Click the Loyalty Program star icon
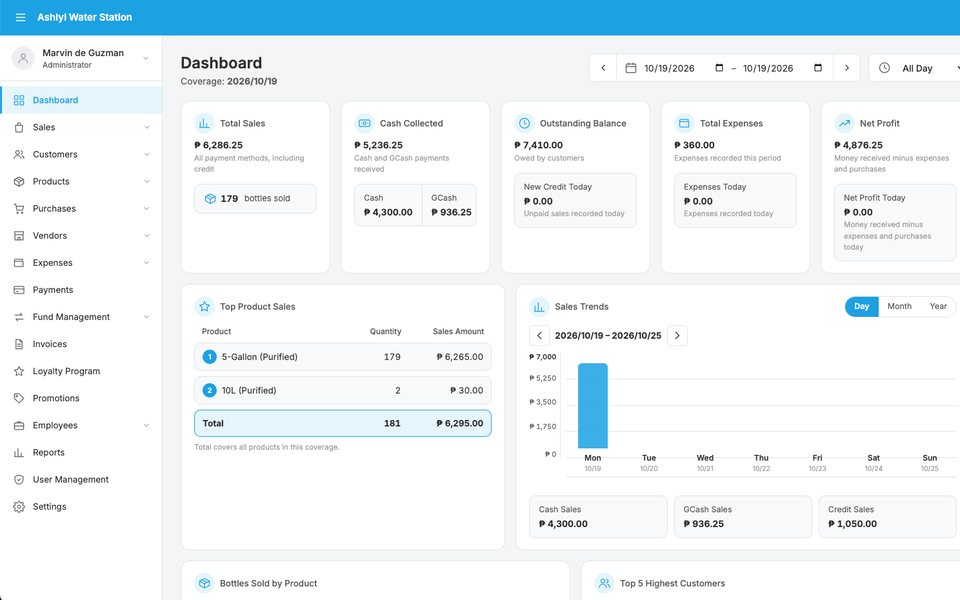This screenshot has width=960, height=600. coord(19,371)
